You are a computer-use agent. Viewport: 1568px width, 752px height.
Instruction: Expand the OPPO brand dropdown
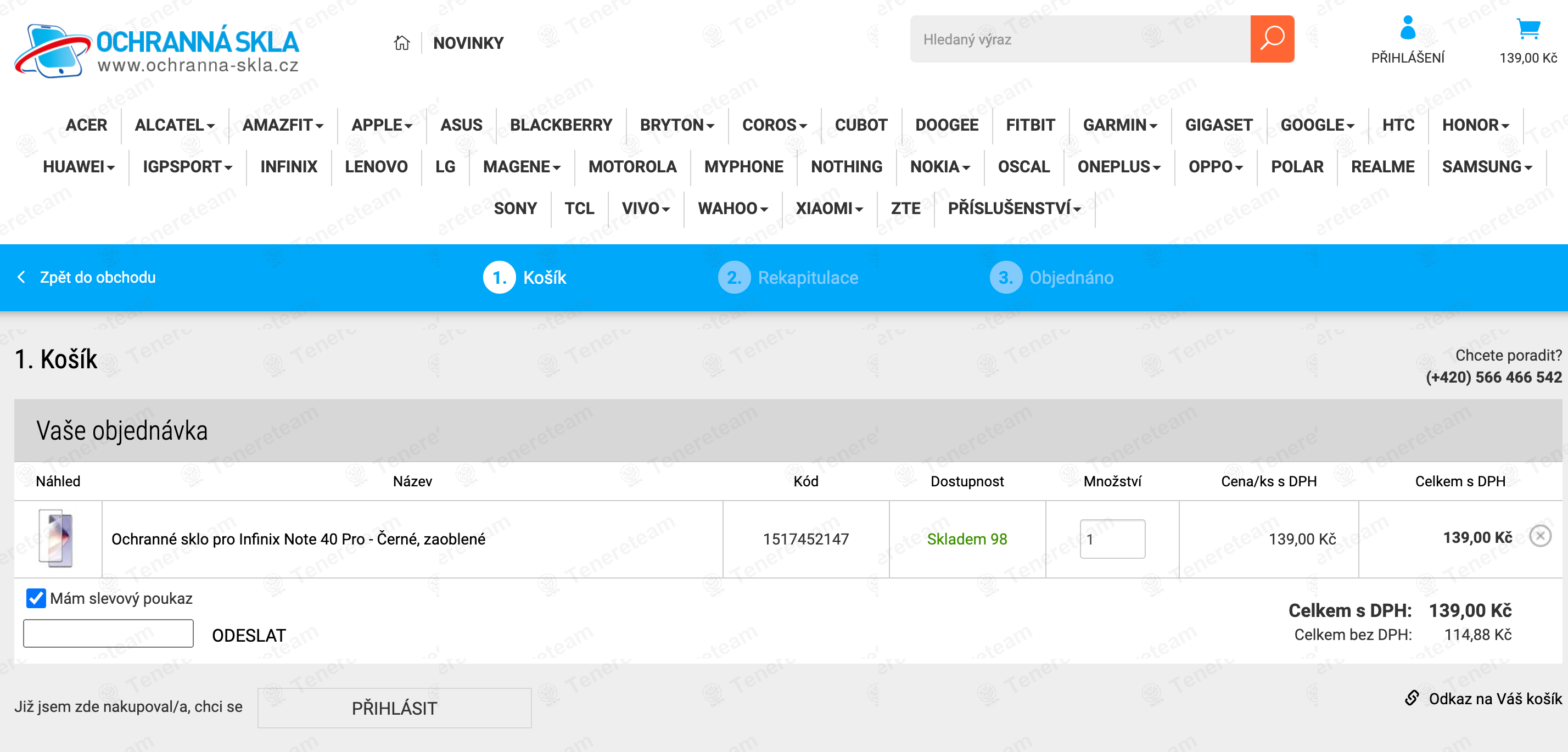(x=1216, y=167)
